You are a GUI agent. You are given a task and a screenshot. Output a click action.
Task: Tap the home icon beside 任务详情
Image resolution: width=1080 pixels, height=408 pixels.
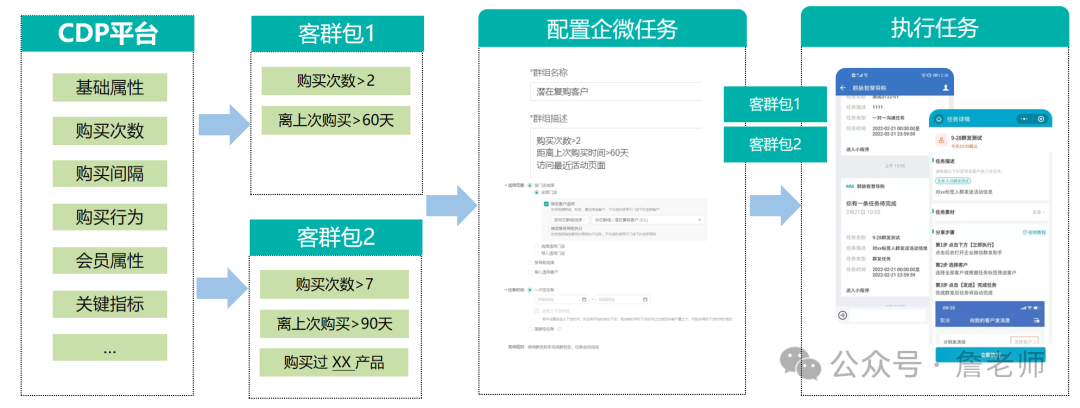coord(939,119)
